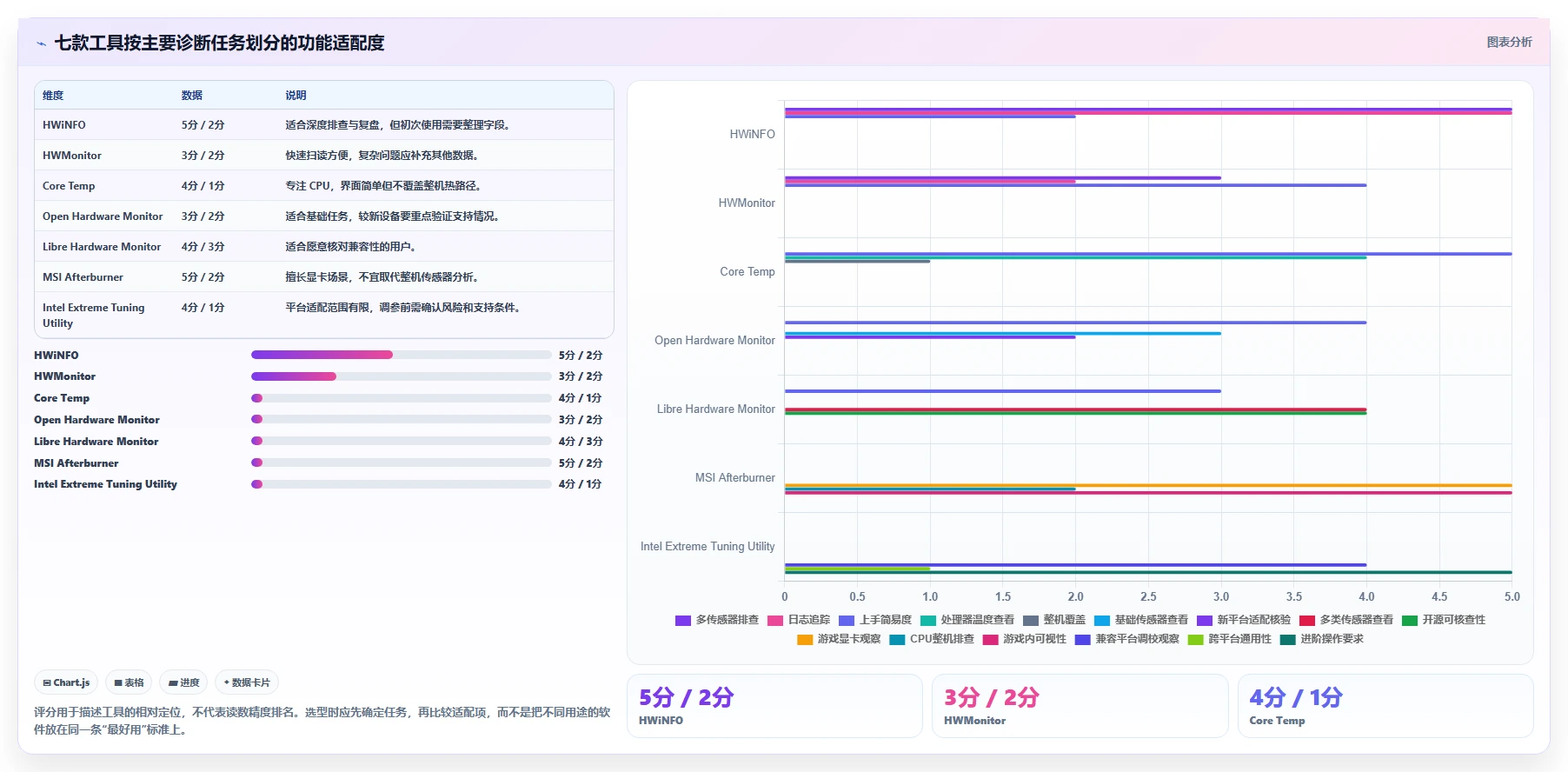Viewport: 1568px width, 772px height.
Task: Toggle the 多传感器排查 legend series
Action: coord(717,620)
